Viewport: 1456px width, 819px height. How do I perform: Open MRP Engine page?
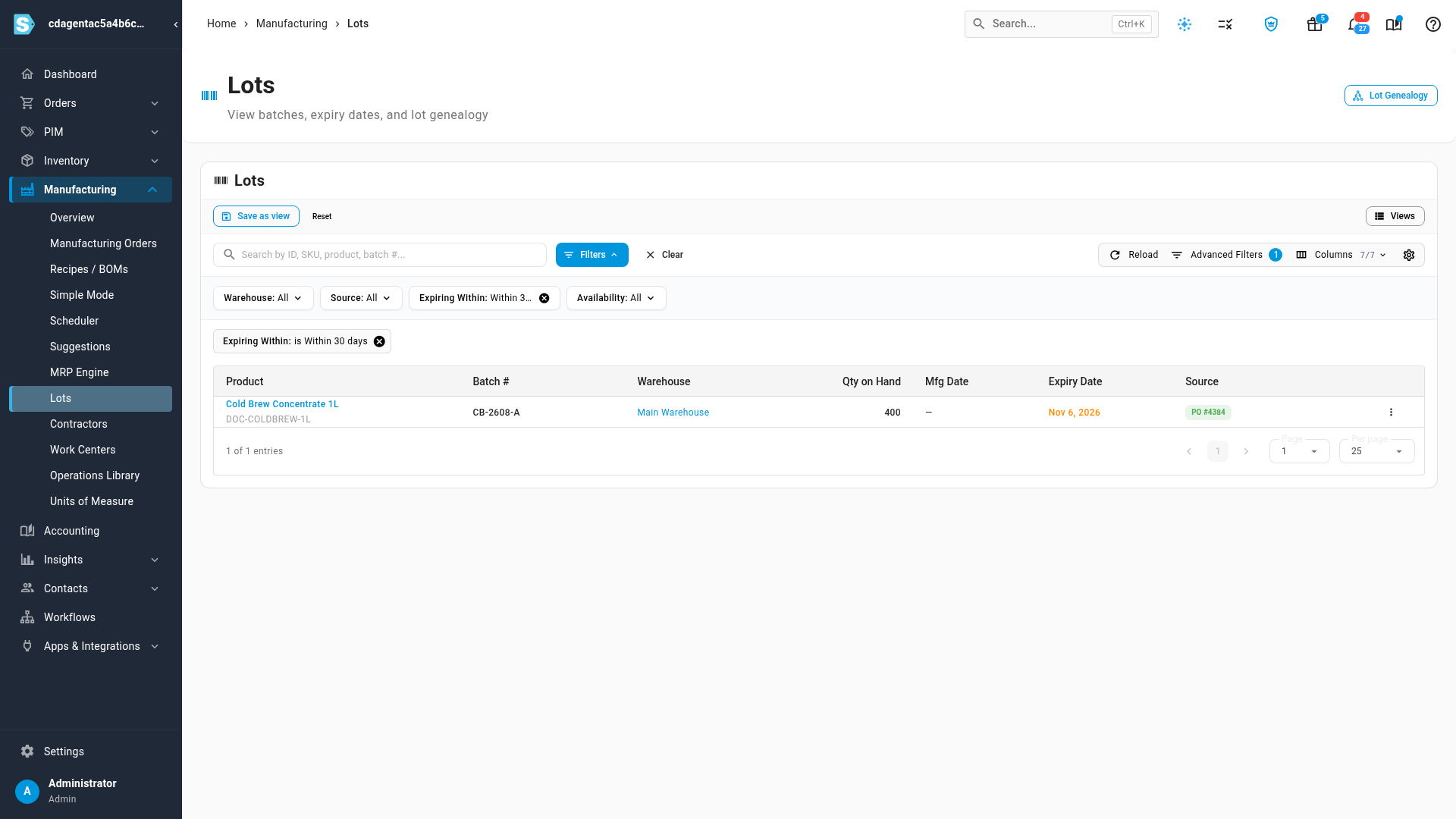(79, 372)
